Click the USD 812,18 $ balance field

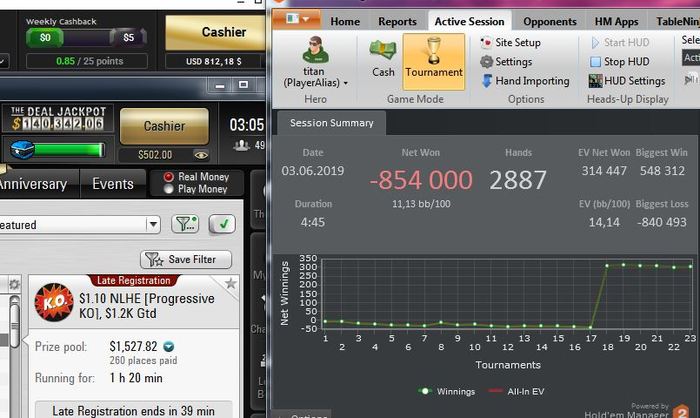tap(213, 61)
